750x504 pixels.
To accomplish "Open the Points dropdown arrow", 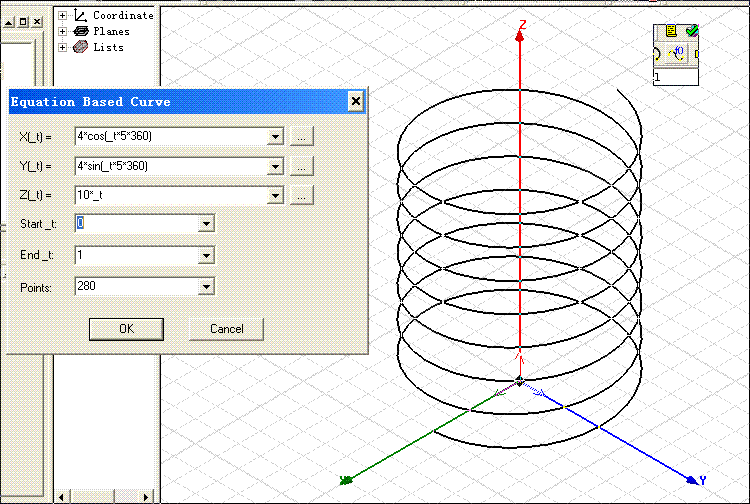I will (206, 287).
